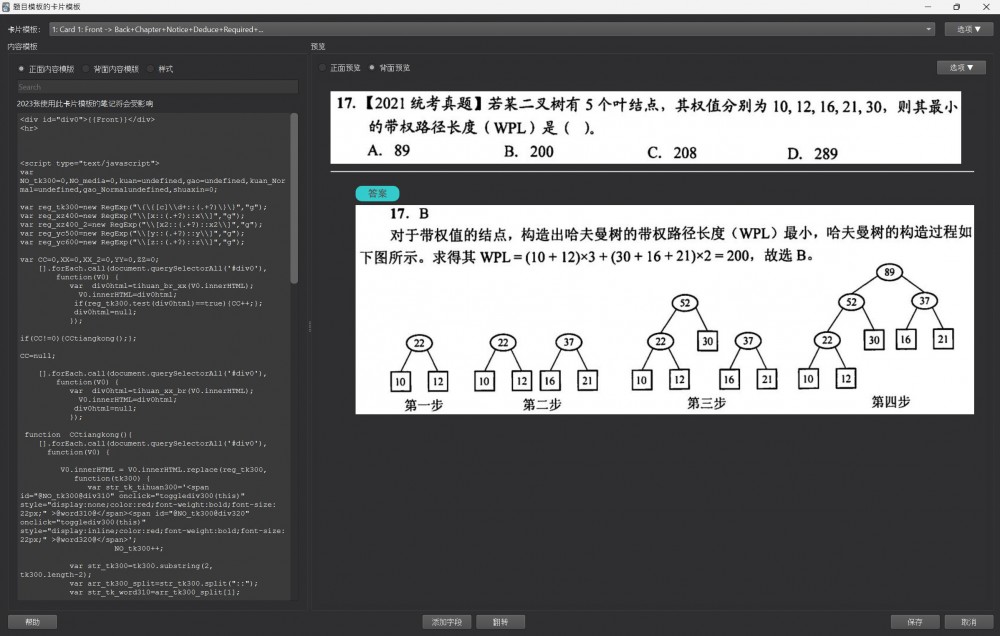The image size is (1000, 636).
Task: Click the 'if(CC!=0){CCtiangkong();};' code line
Action: click(x=78, y=338)
